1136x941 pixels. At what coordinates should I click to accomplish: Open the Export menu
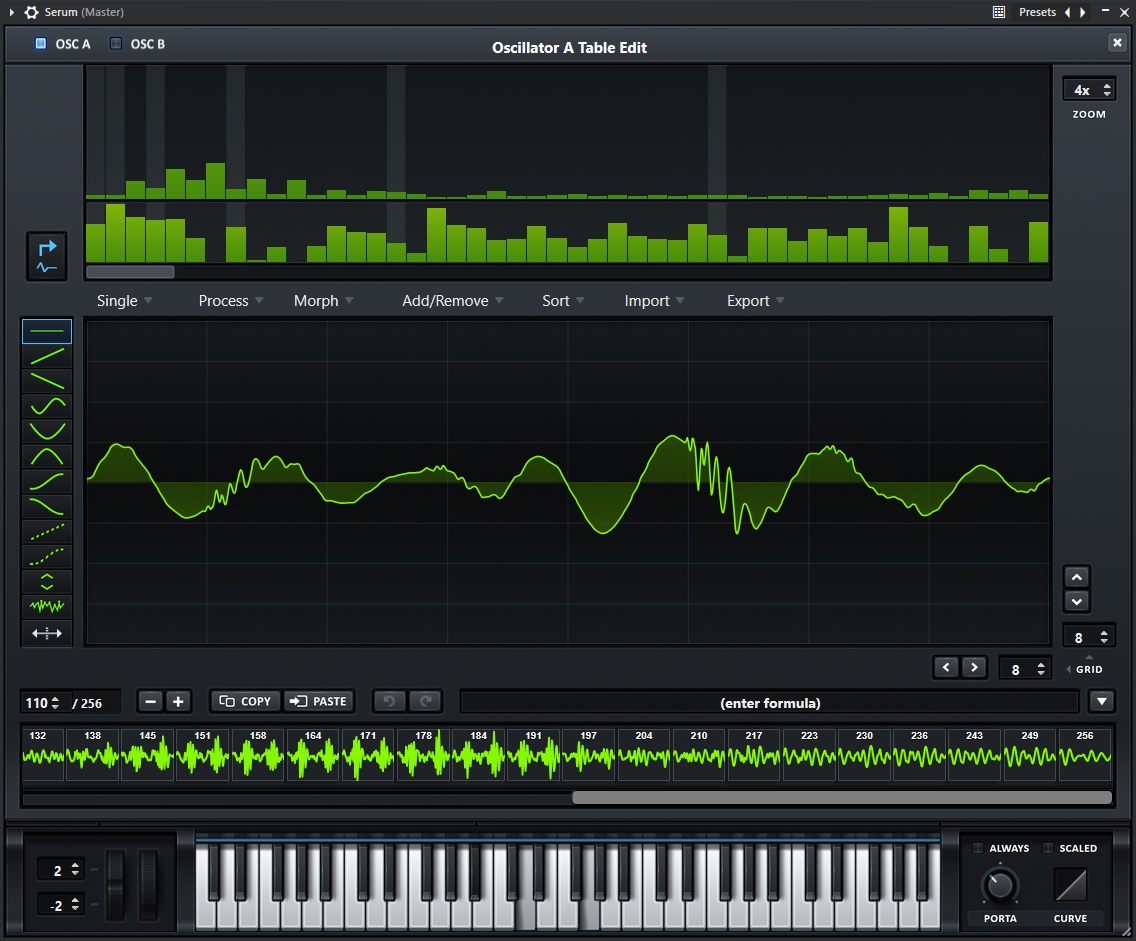[755, 301]
